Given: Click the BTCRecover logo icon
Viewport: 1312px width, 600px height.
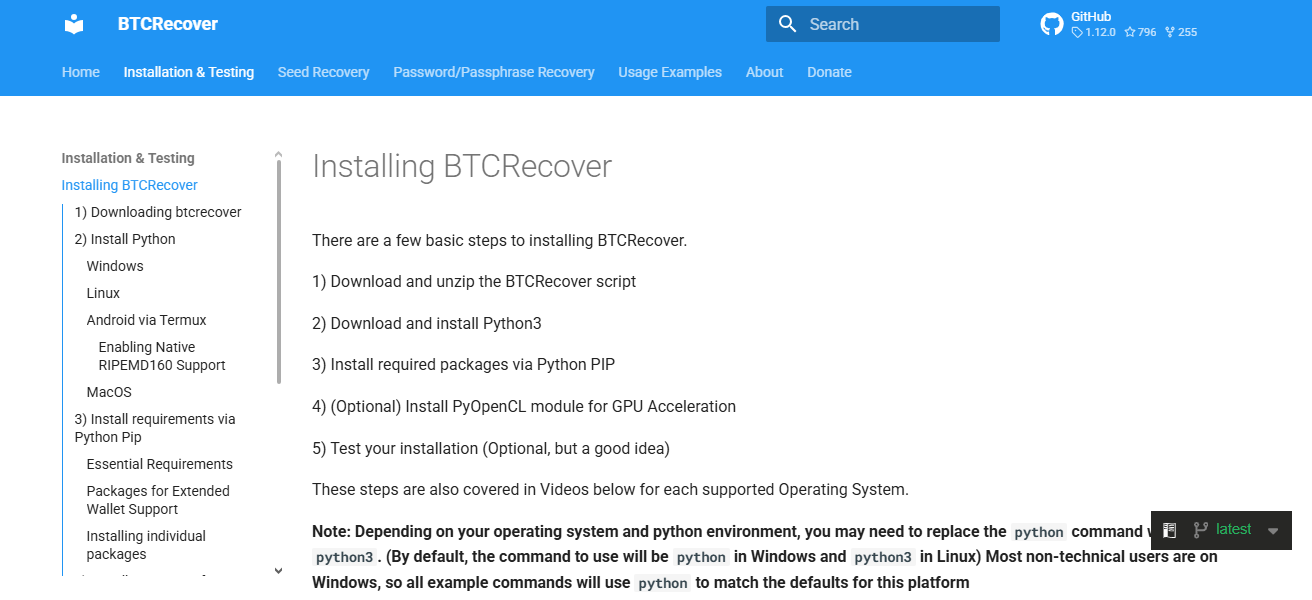Looking at the screenshot, I should 73,23.
